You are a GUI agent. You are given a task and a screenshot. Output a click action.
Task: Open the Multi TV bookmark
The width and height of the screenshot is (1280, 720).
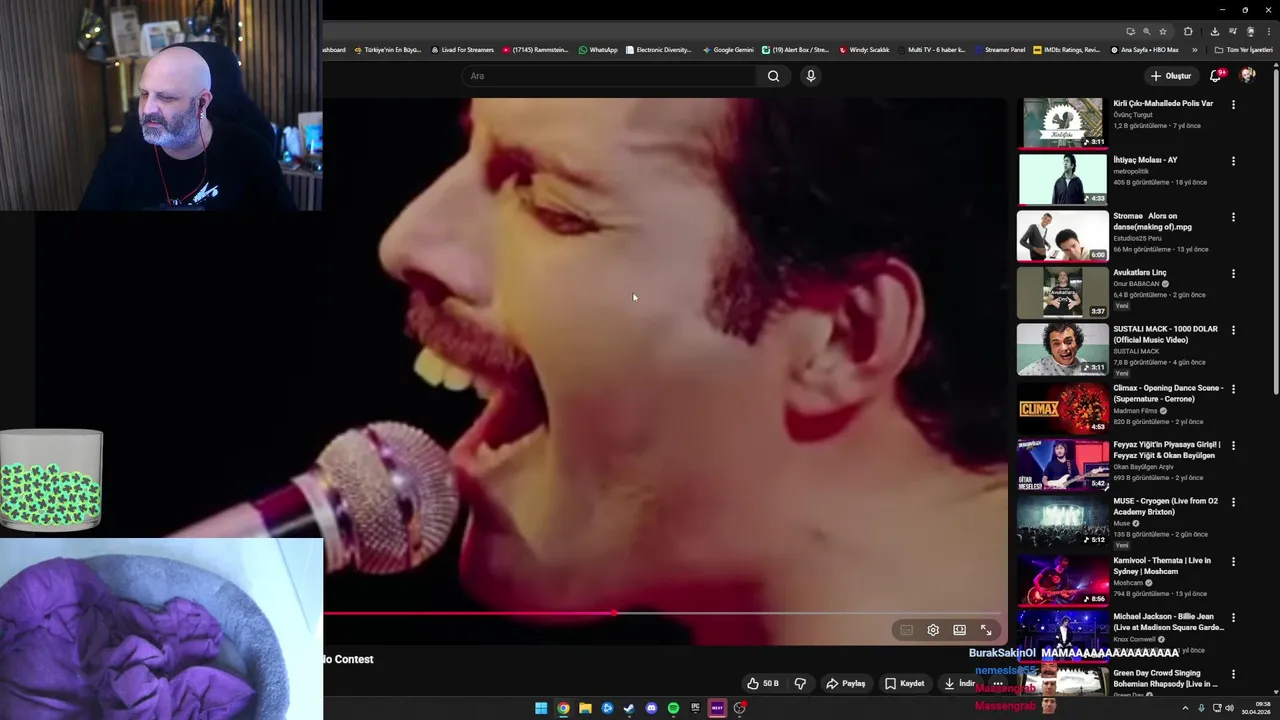931,50
